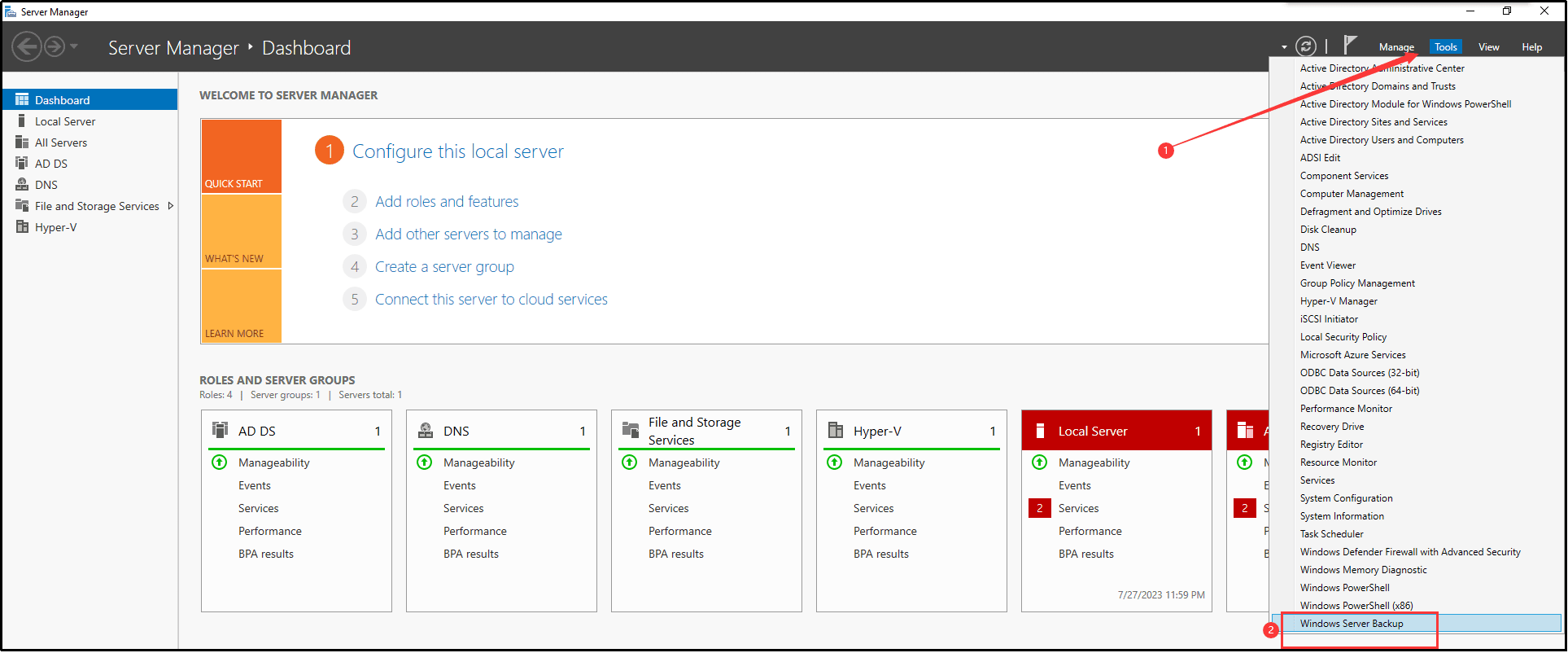Click the forward navigation arrow icon
Viewport: 1568px width, 653px height.
(x=54, y=46)
